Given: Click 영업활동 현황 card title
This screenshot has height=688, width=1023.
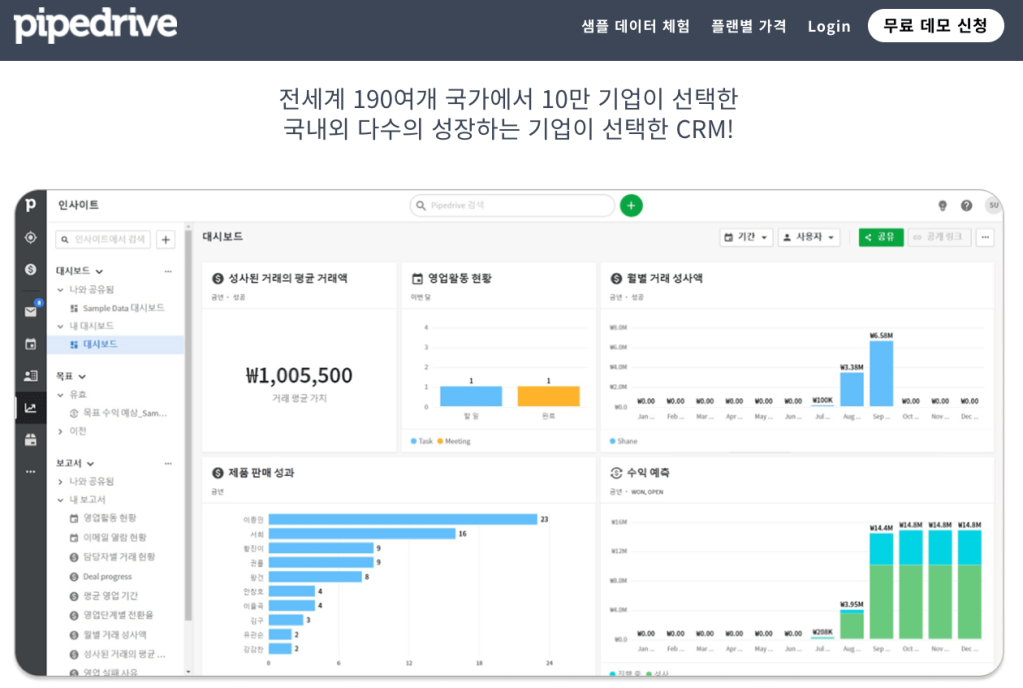Looking at the screenshot, I should 459,278.
